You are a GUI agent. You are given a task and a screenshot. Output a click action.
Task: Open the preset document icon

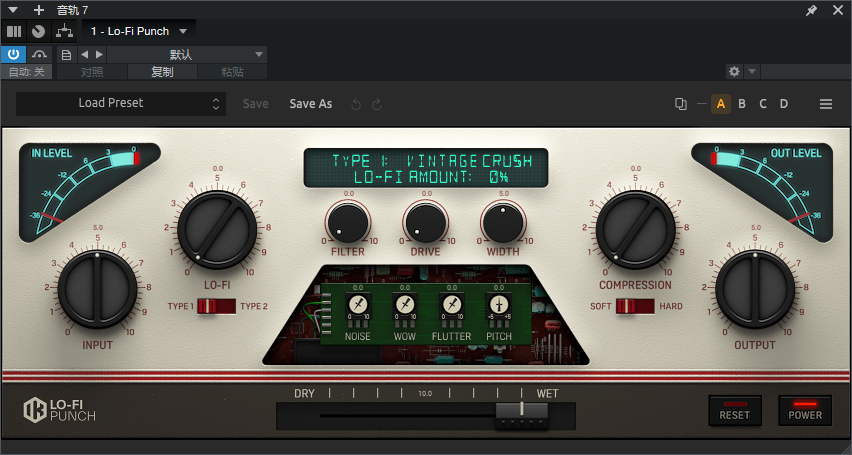tap(66, 54)
